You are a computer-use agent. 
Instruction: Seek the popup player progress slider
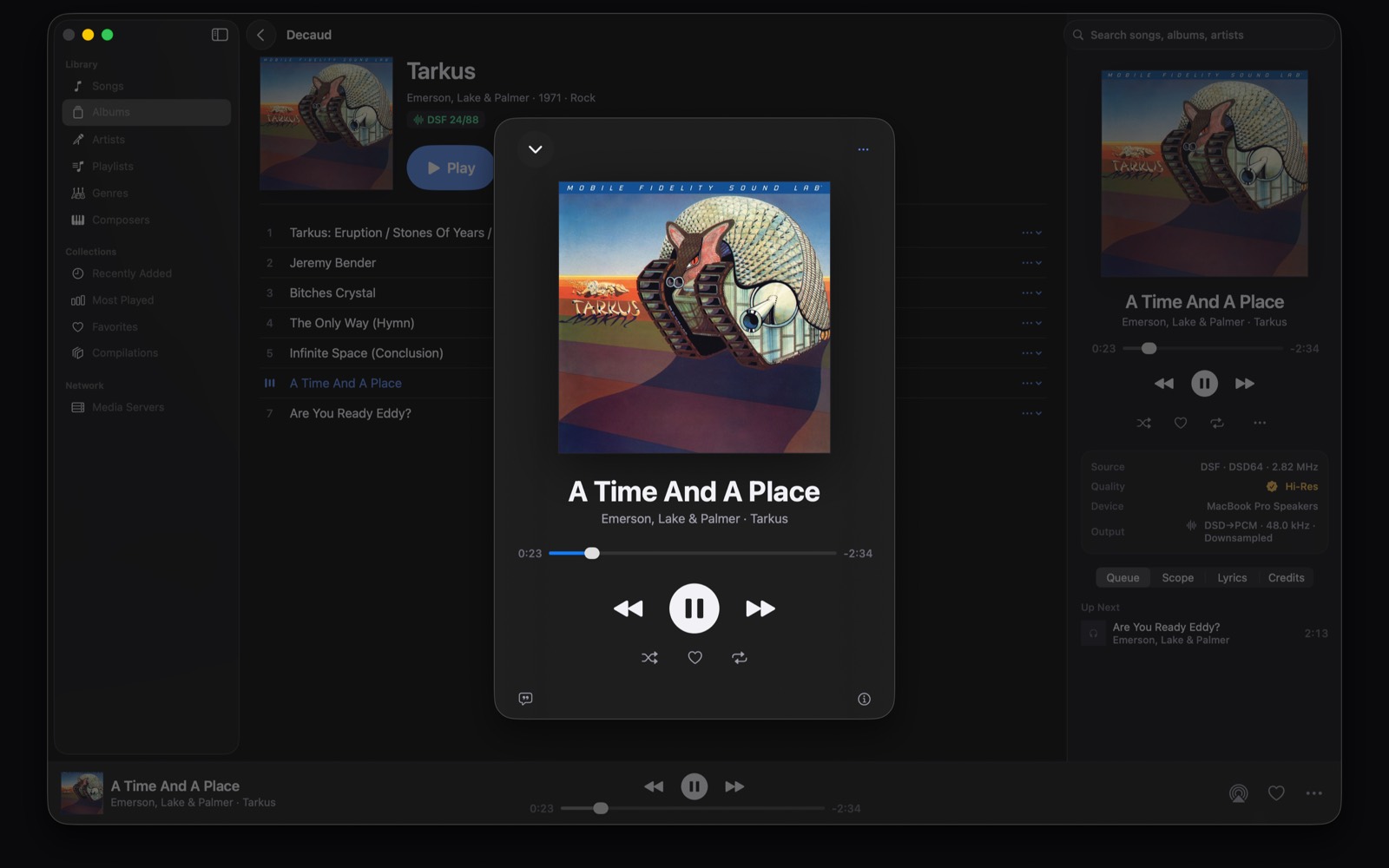click(693, 553)
